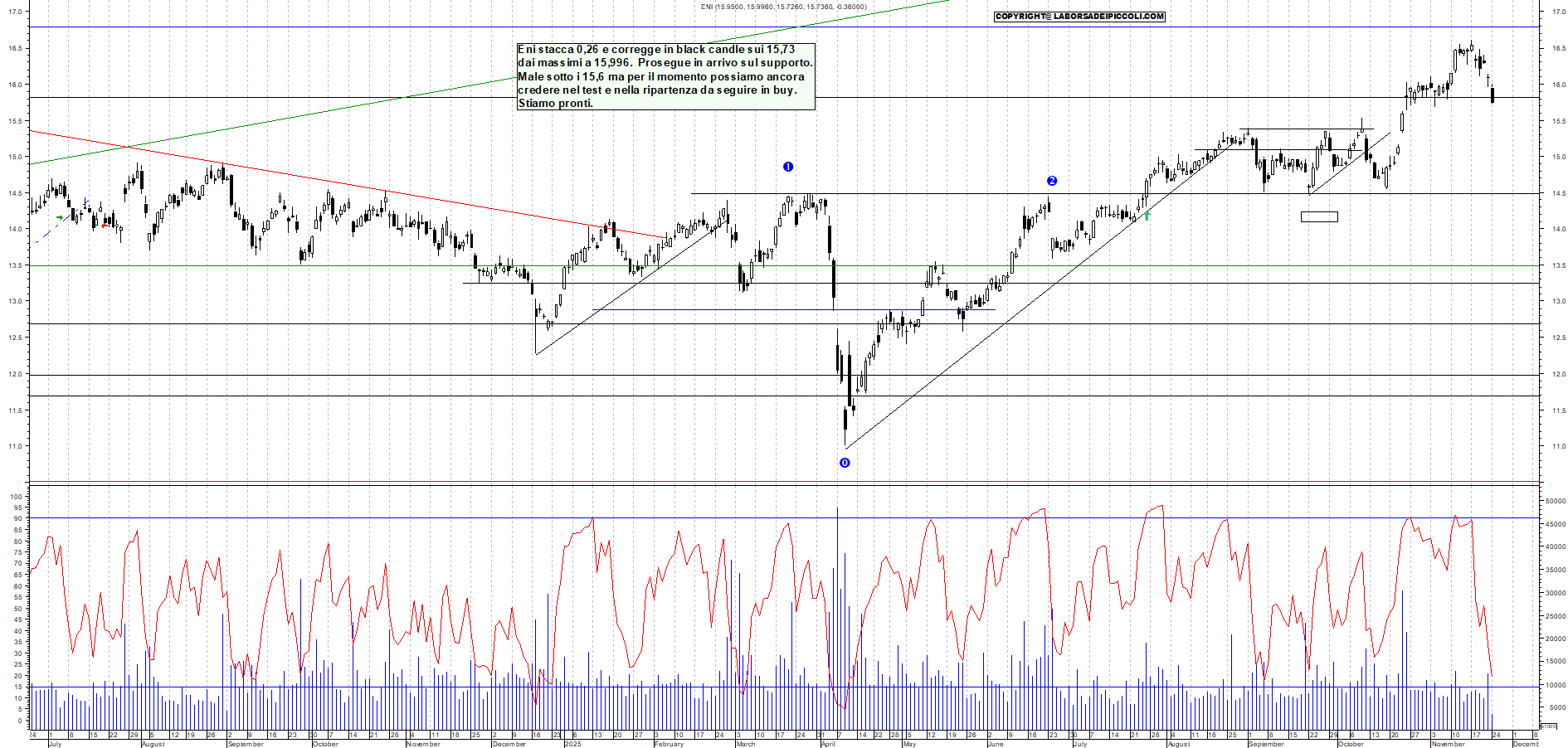This screenshot has width=1568, height=748.
Task: Select the teal up-arrow signal near the July trendline
Action: (1147, 216)
